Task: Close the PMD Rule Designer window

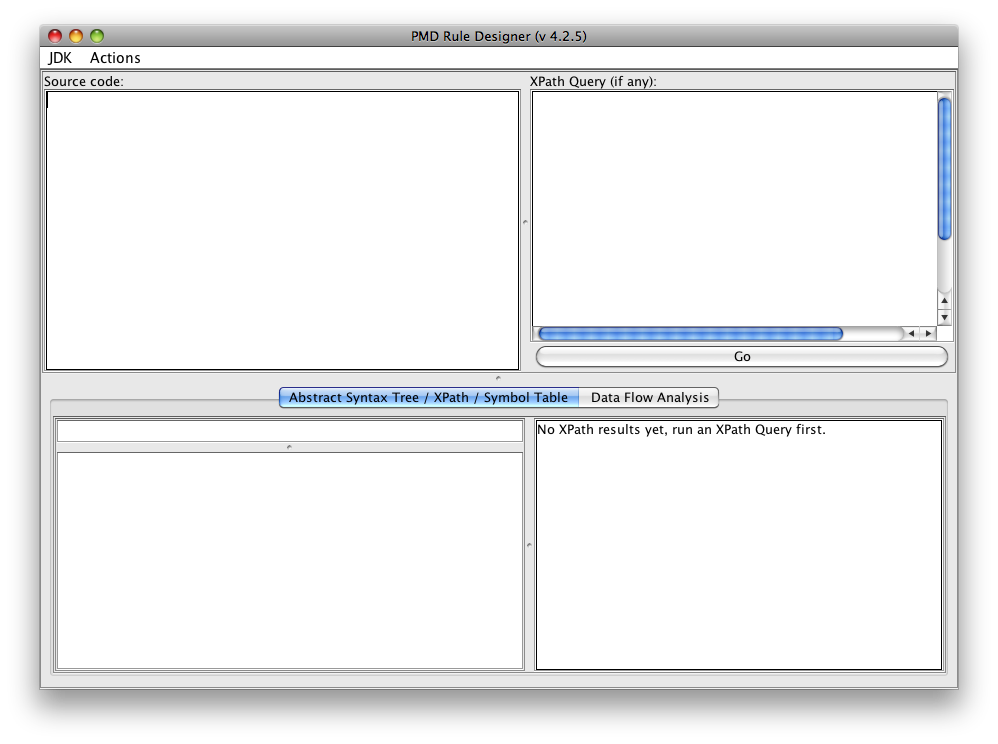Action: click(55, 36)
